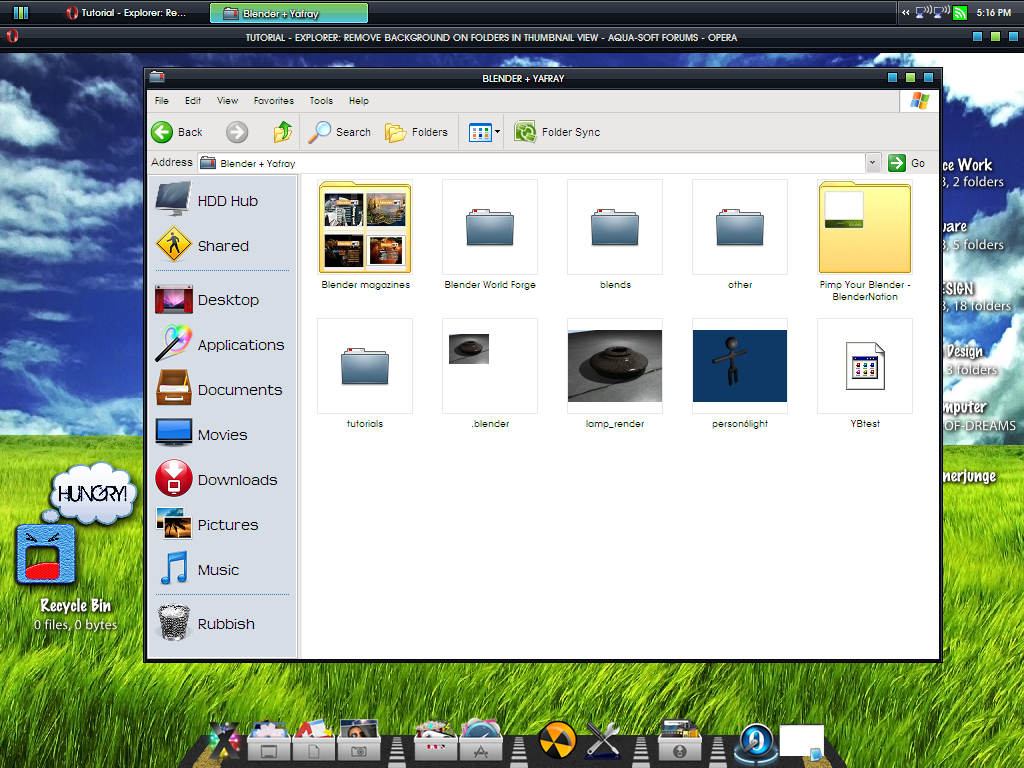
Task: Click the white window preview in dock
Action: click(801, 741)
